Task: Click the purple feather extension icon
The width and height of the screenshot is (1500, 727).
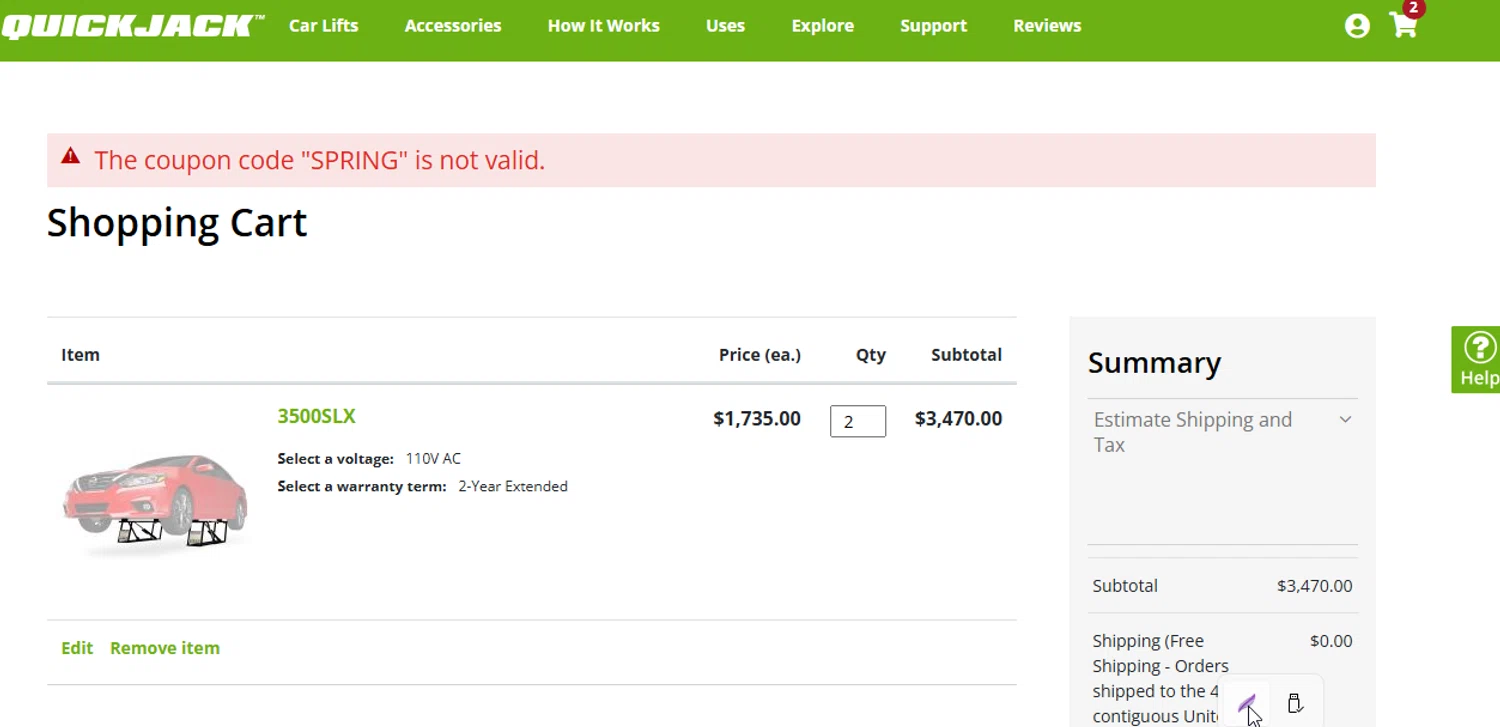Action: coord(1247,704)
